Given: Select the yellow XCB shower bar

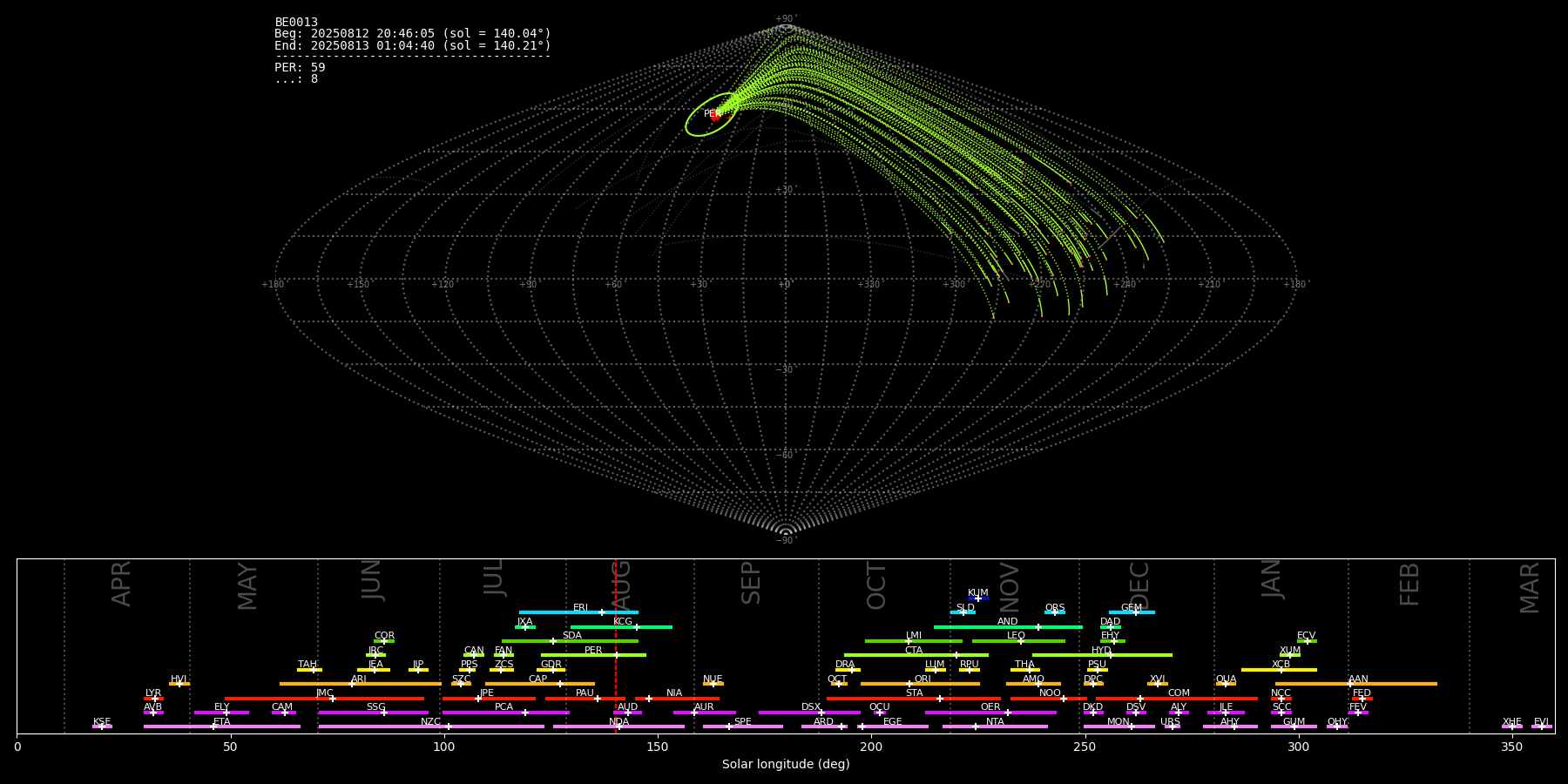Looking at the screenshot, I should [x=1279, y=669].
